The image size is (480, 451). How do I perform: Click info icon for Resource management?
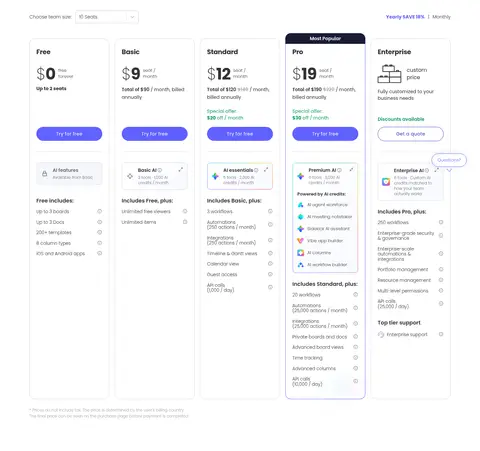(441, 280)
